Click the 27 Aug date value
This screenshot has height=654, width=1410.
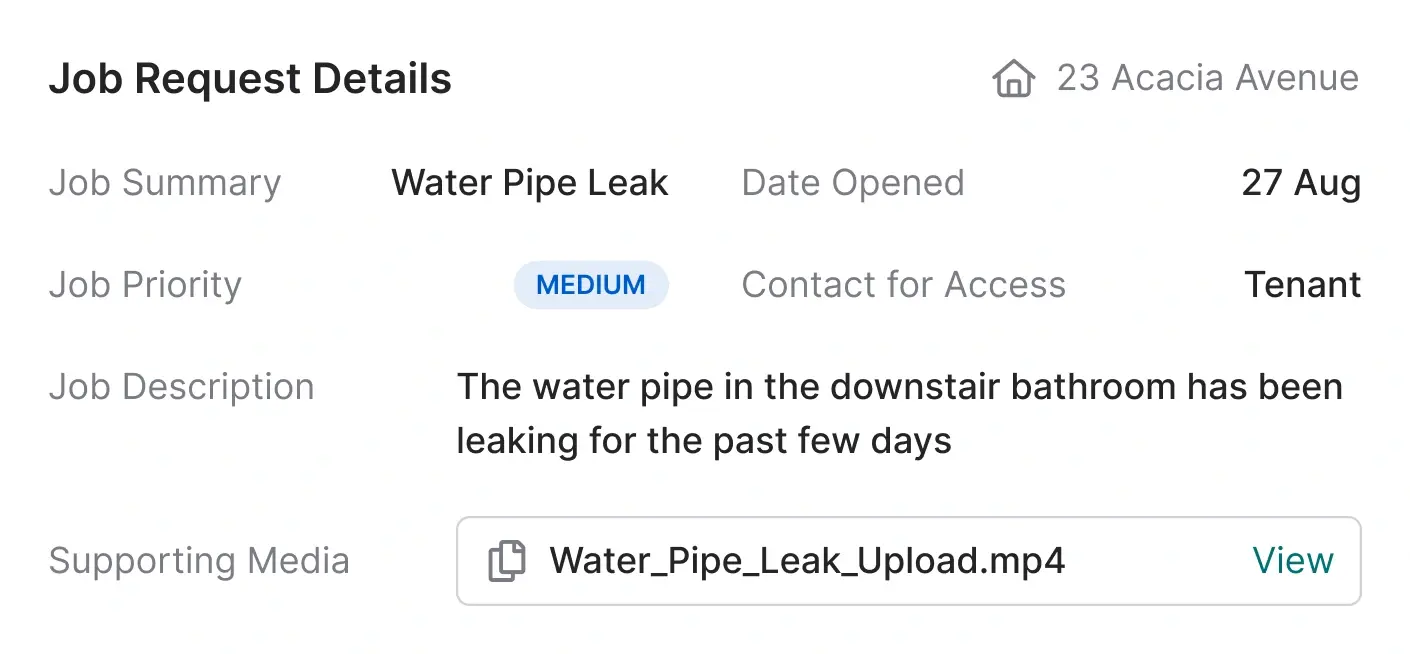click(1300, 183)
